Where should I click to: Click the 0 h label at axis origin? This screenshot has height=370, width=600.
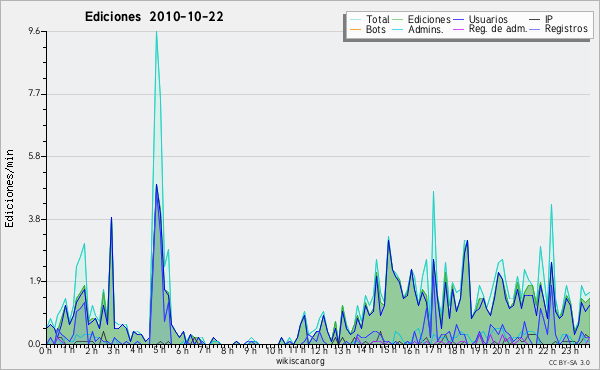pyautogui.click(x=45, y=350)
